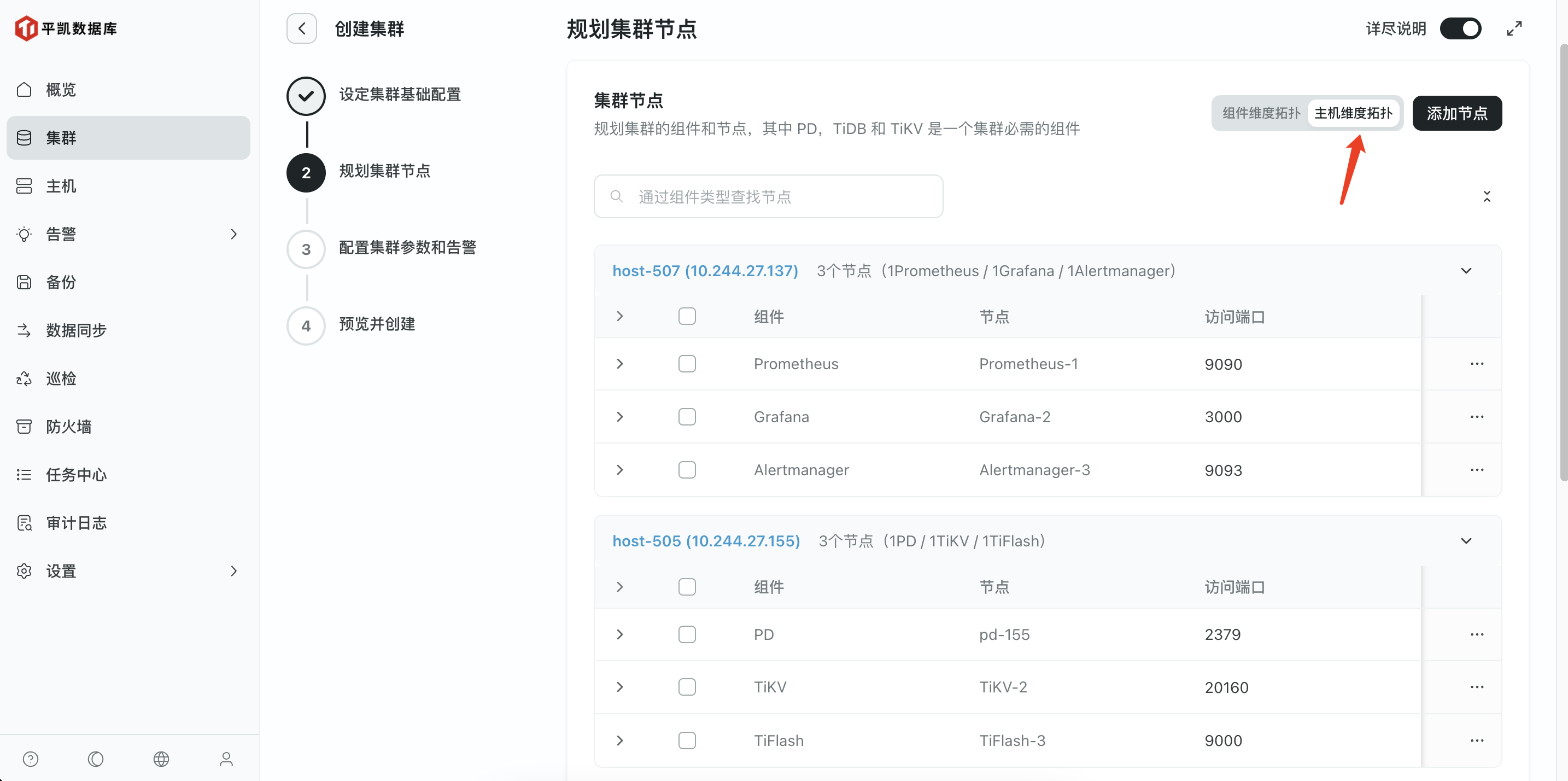Expand the TiKV row details
Image resolution: width=1568 pixels, height=781 pixels.
pyautogui.click(x=619, y=686)
